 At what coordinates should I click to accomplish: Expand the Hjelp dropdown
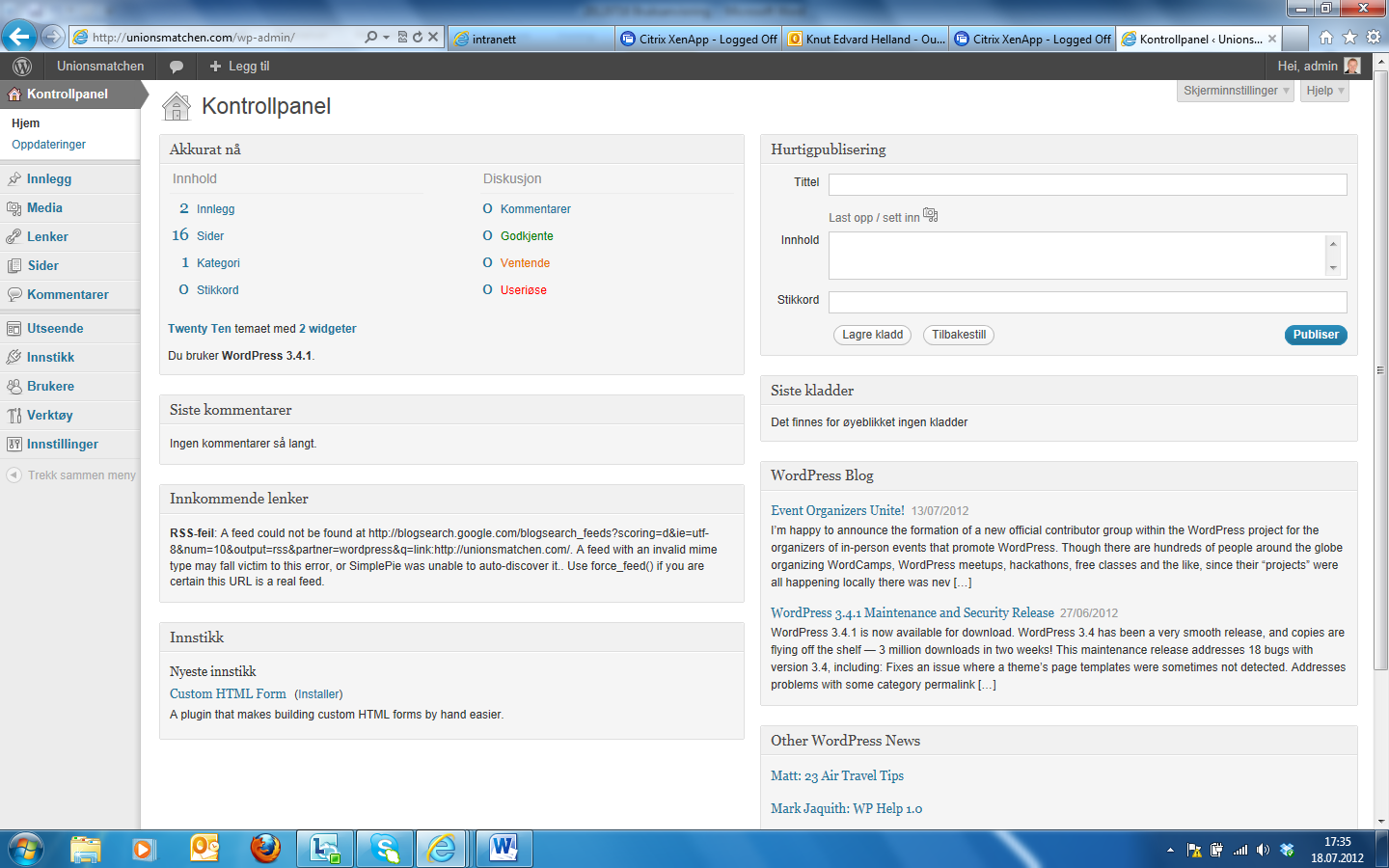click(1324, 91)
